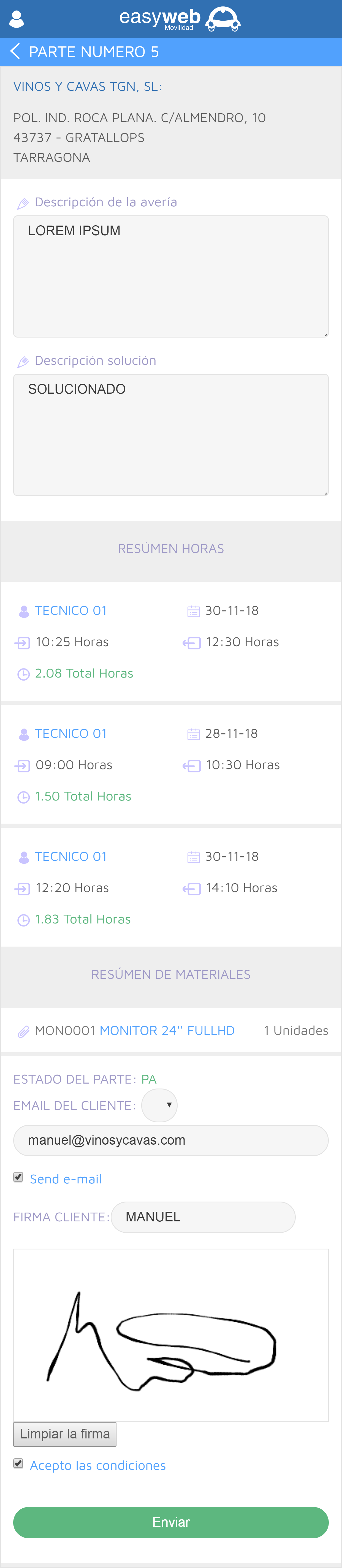Click the Acepto las condiciones link text
This screenshot has width=342, height=1568.
coord(97,1465)
